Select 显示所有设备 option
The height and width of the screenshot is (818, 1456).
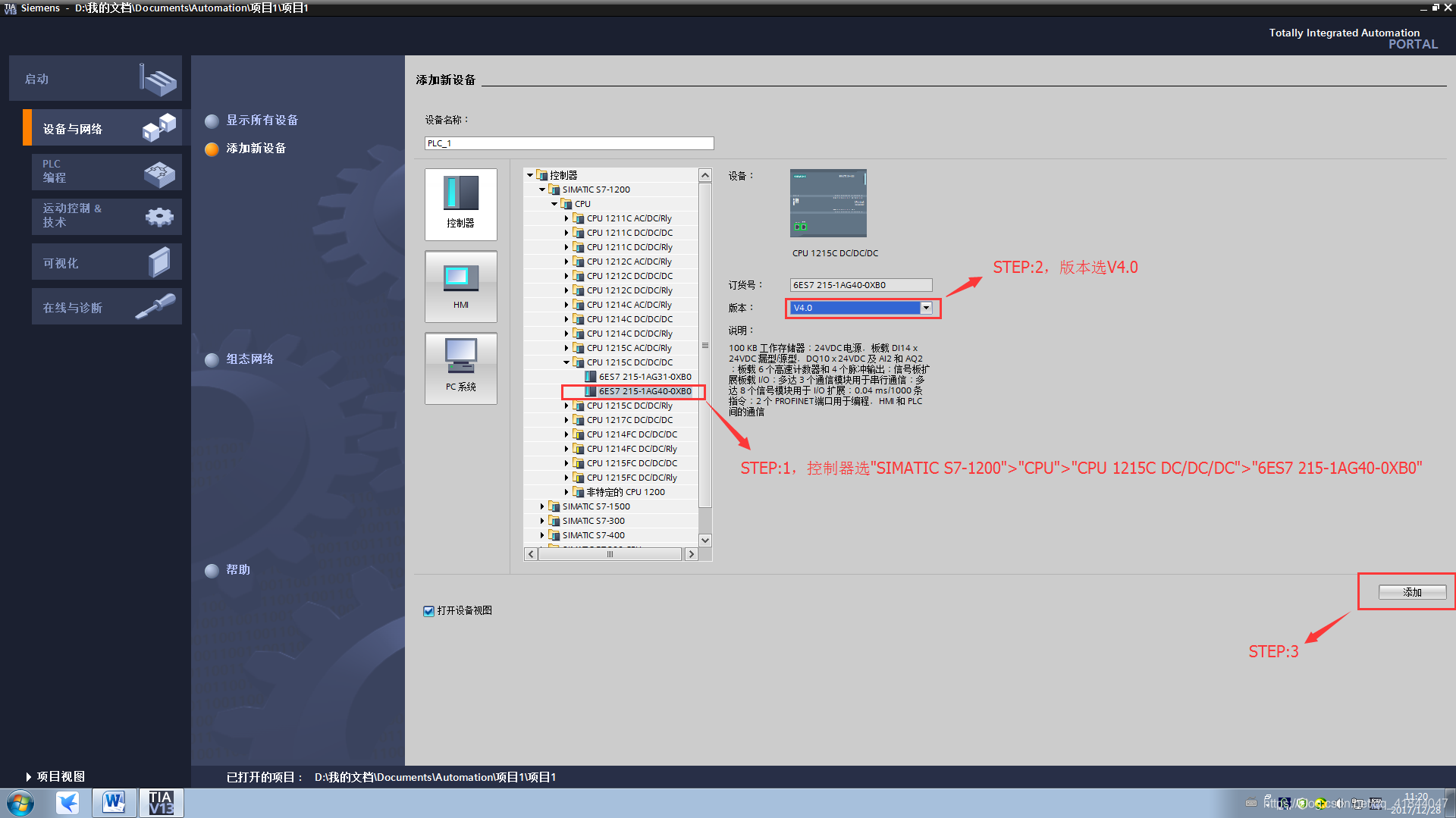(252, 121)
